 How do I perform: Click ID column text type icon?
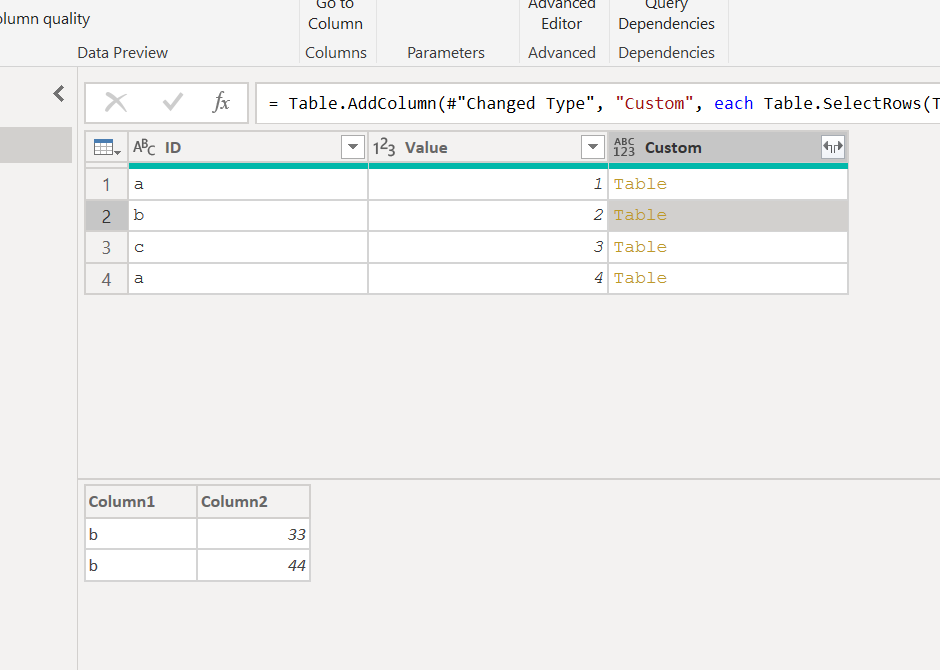(144, 147)
